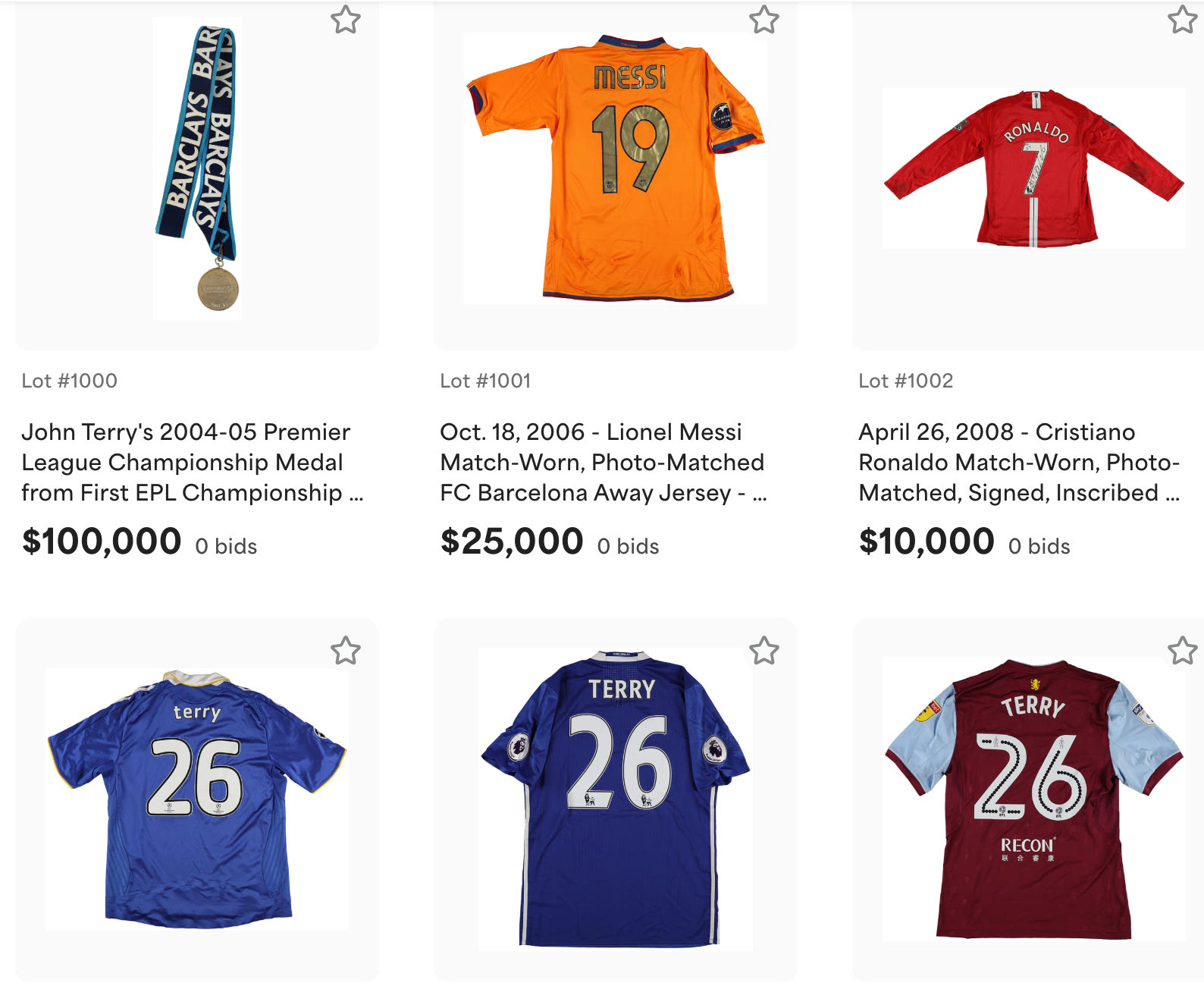Click the Lot #1000 label
Image resolution: width=1204 pixels, height=986 pixels.
70,381
